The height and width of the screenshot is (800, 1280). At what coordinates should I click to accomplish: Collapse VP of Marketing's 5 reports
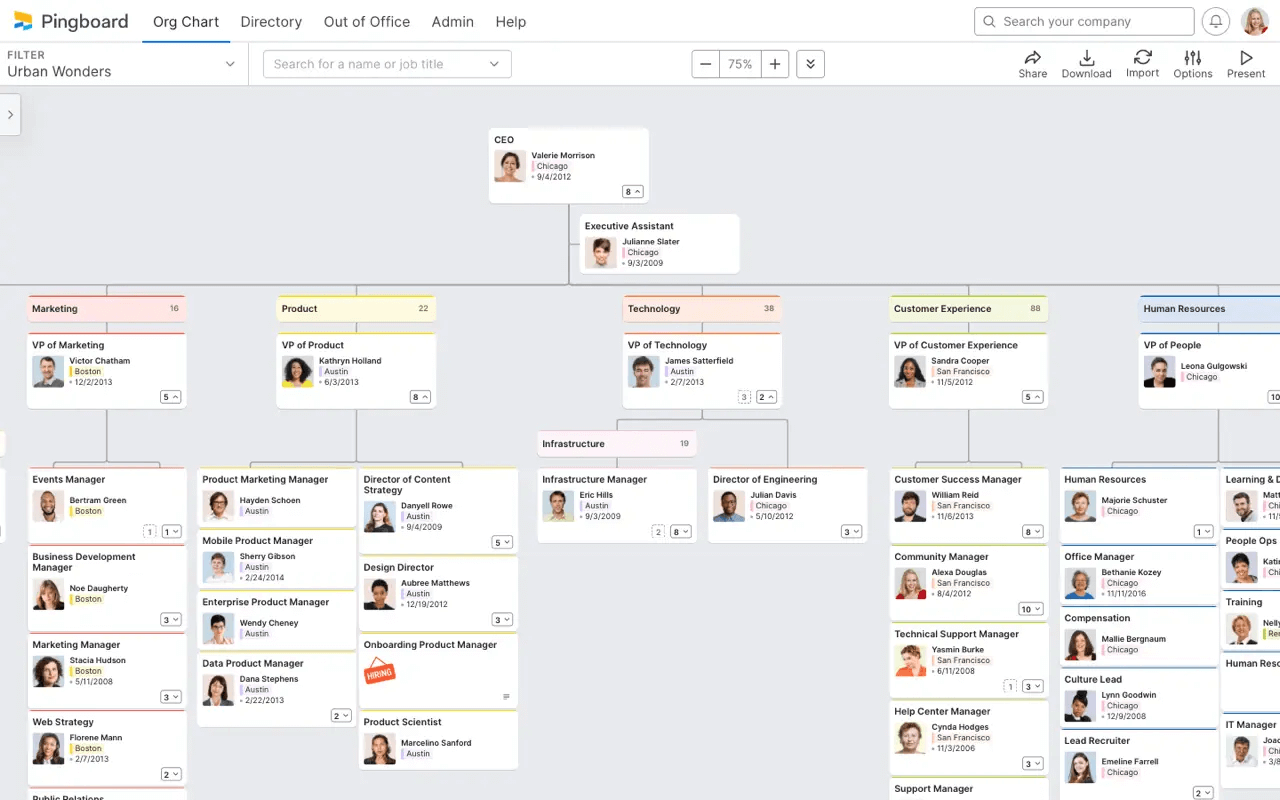click(x=171, y=397)
